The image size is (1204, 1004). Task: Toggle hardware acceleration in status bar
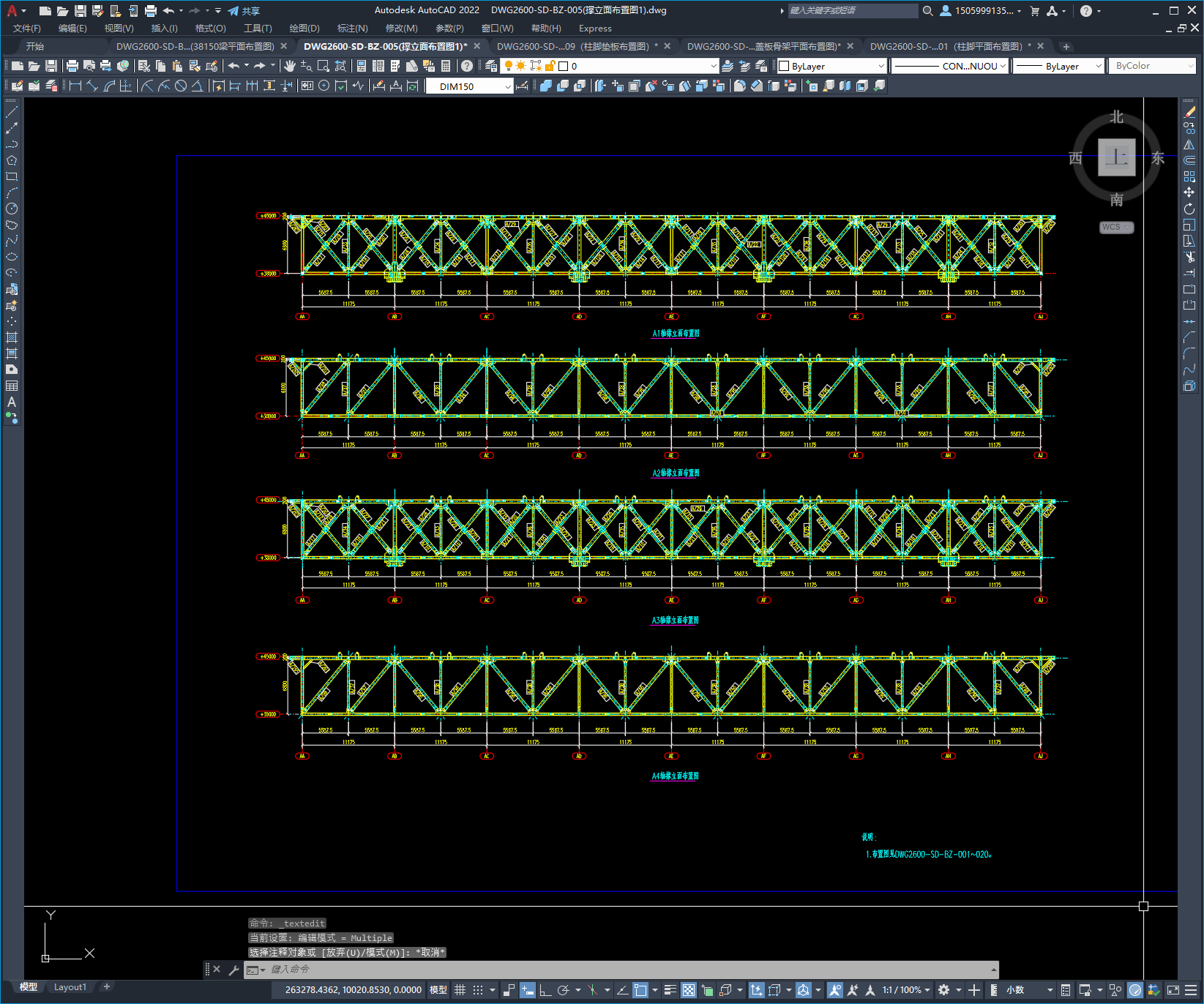[x=1135, y=990]
